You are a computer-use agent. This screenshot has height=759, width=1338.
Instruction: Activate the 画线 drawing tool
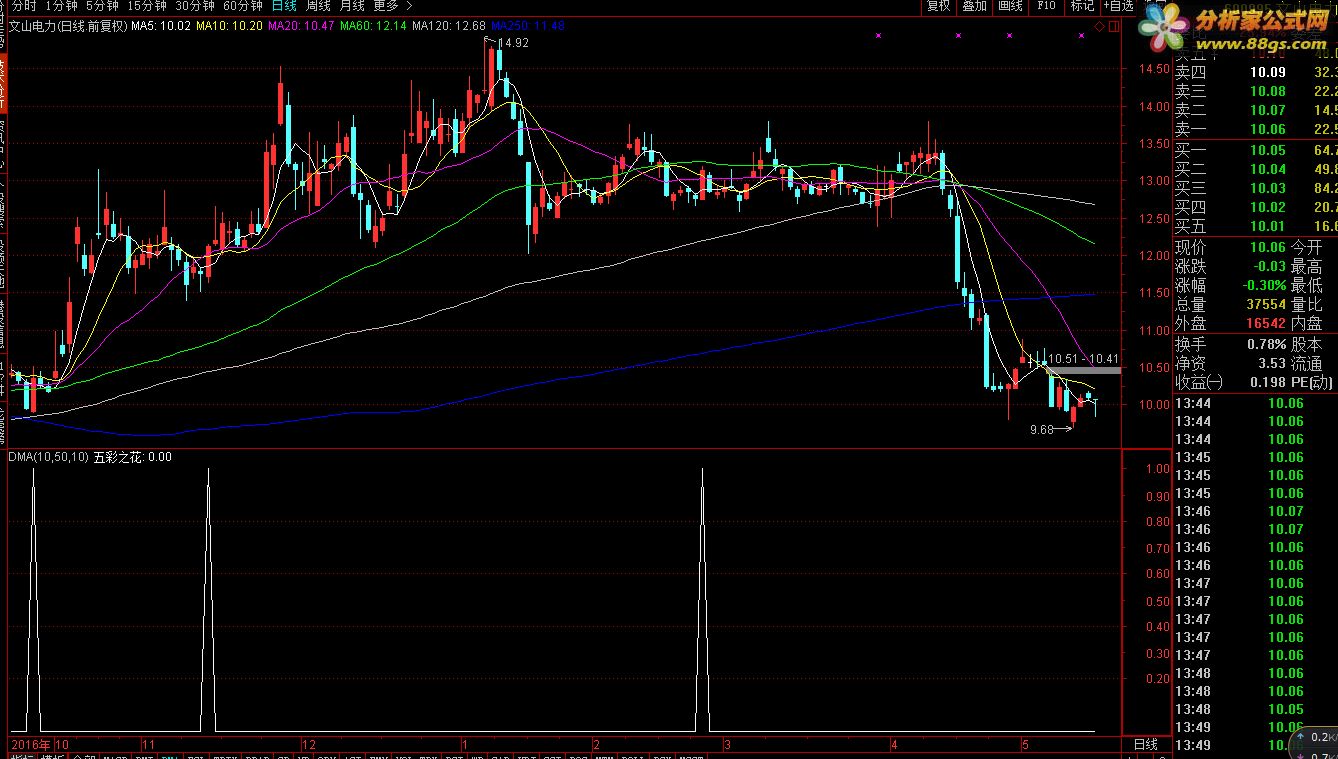(1010, 6)
